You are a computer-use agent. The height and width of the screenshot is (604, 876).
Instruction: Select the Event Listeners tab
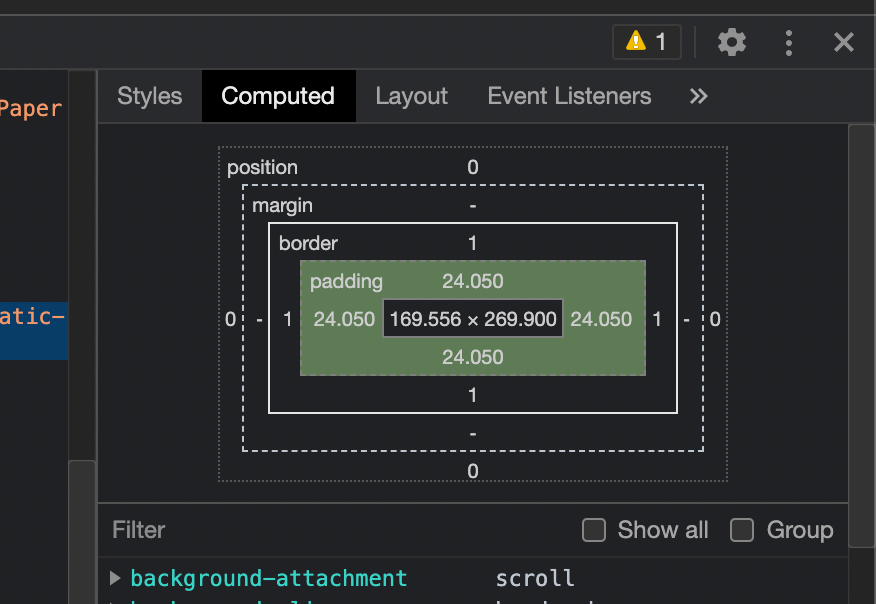(x=569, y=96)
